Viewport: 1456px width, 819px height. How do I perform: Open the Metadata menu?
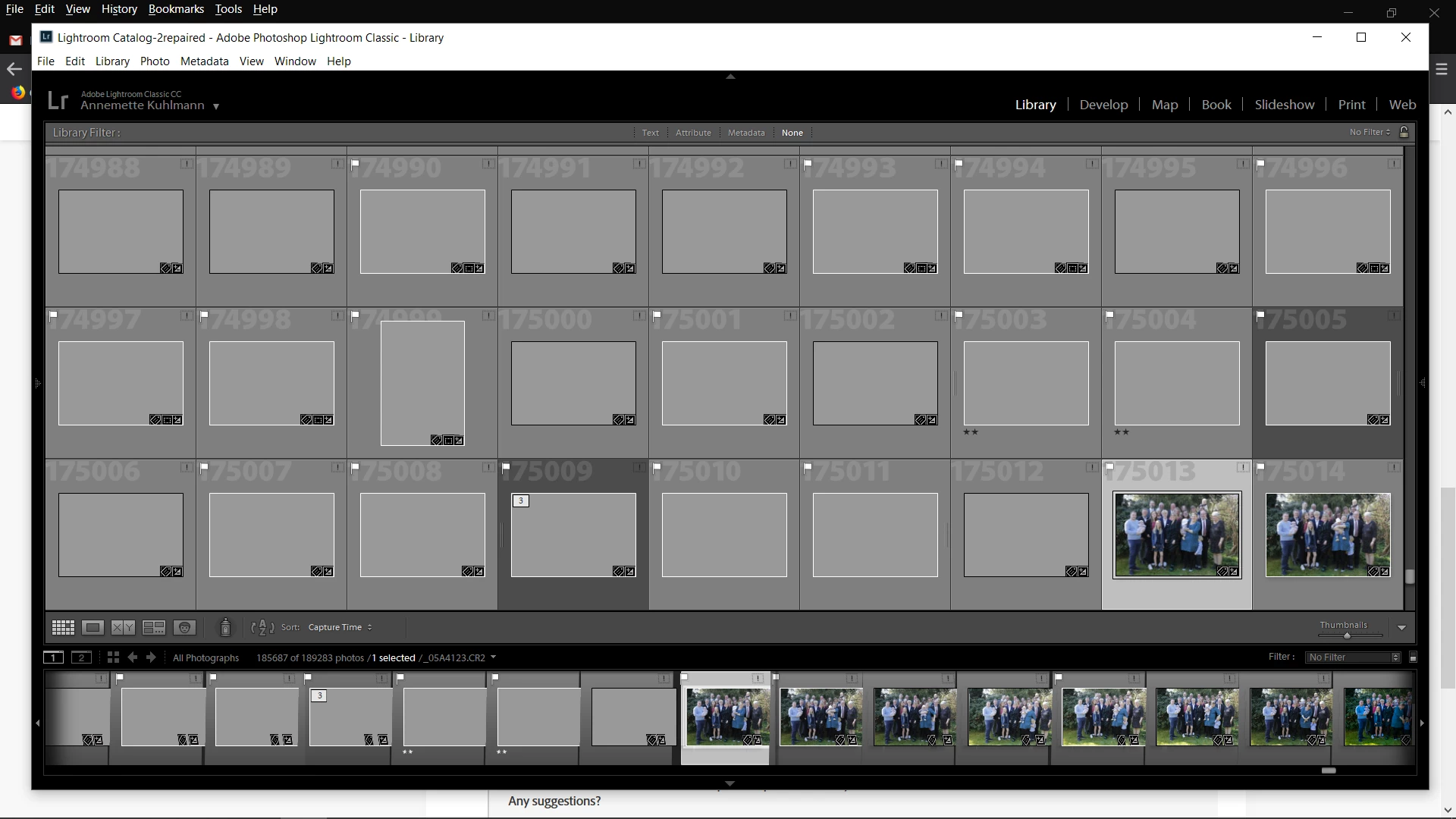pyautogui.click(x=204, y=61)
